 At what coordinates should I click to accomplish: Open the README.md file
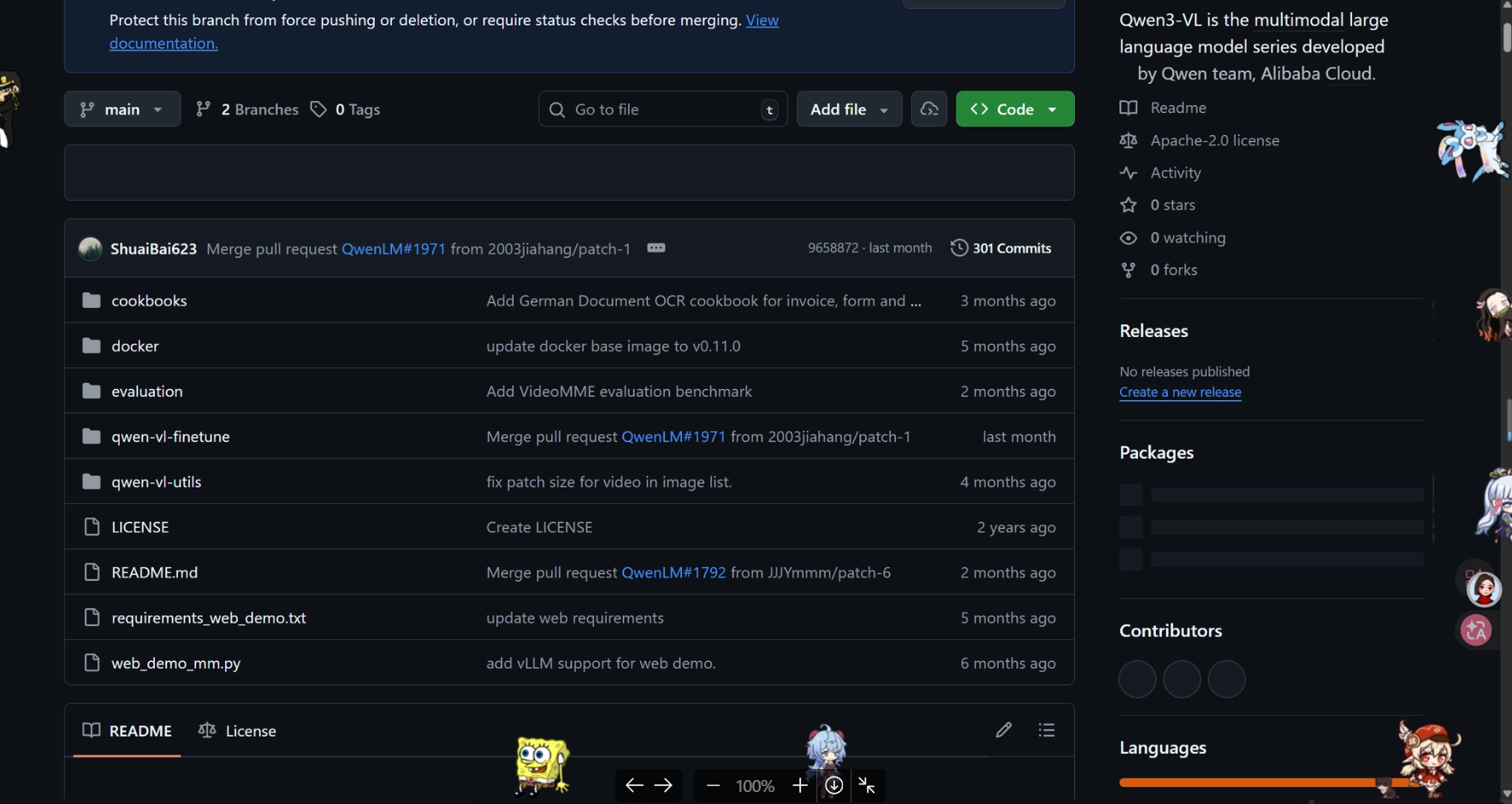(155, 572)
